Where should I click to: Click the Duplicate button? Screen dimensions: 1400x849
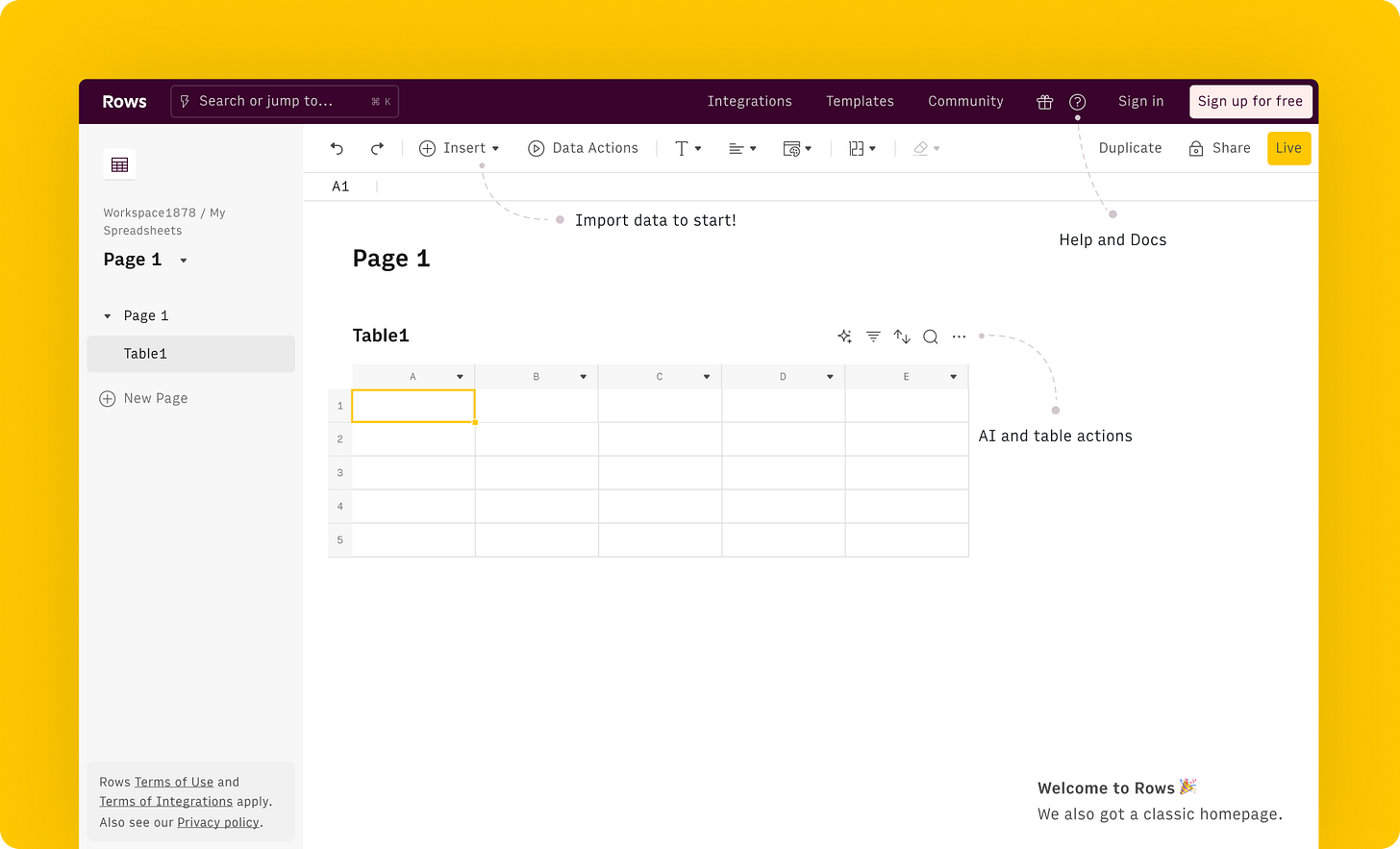point(1130,148)
